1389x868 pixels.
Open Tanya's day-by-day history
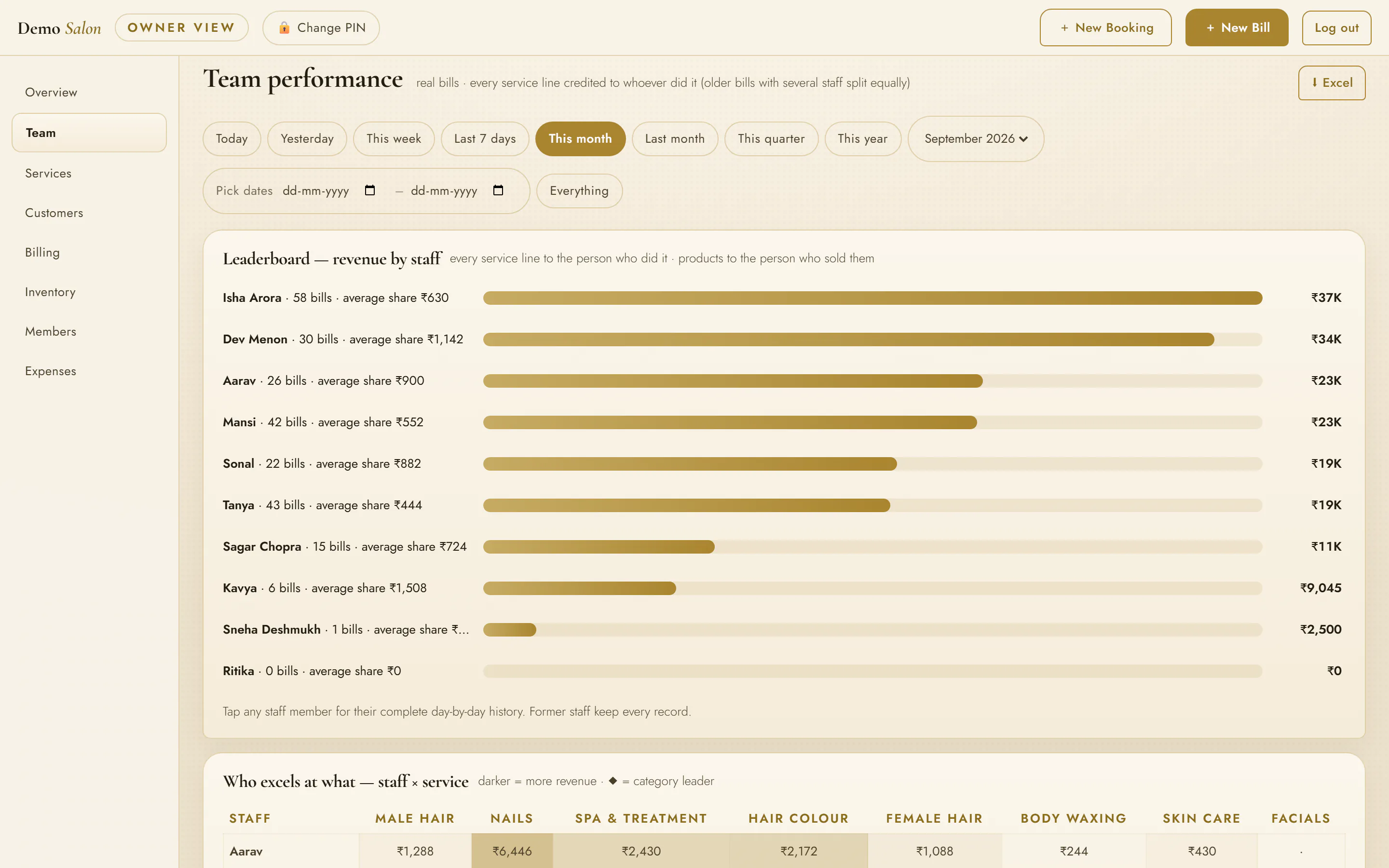click(783, 505)
